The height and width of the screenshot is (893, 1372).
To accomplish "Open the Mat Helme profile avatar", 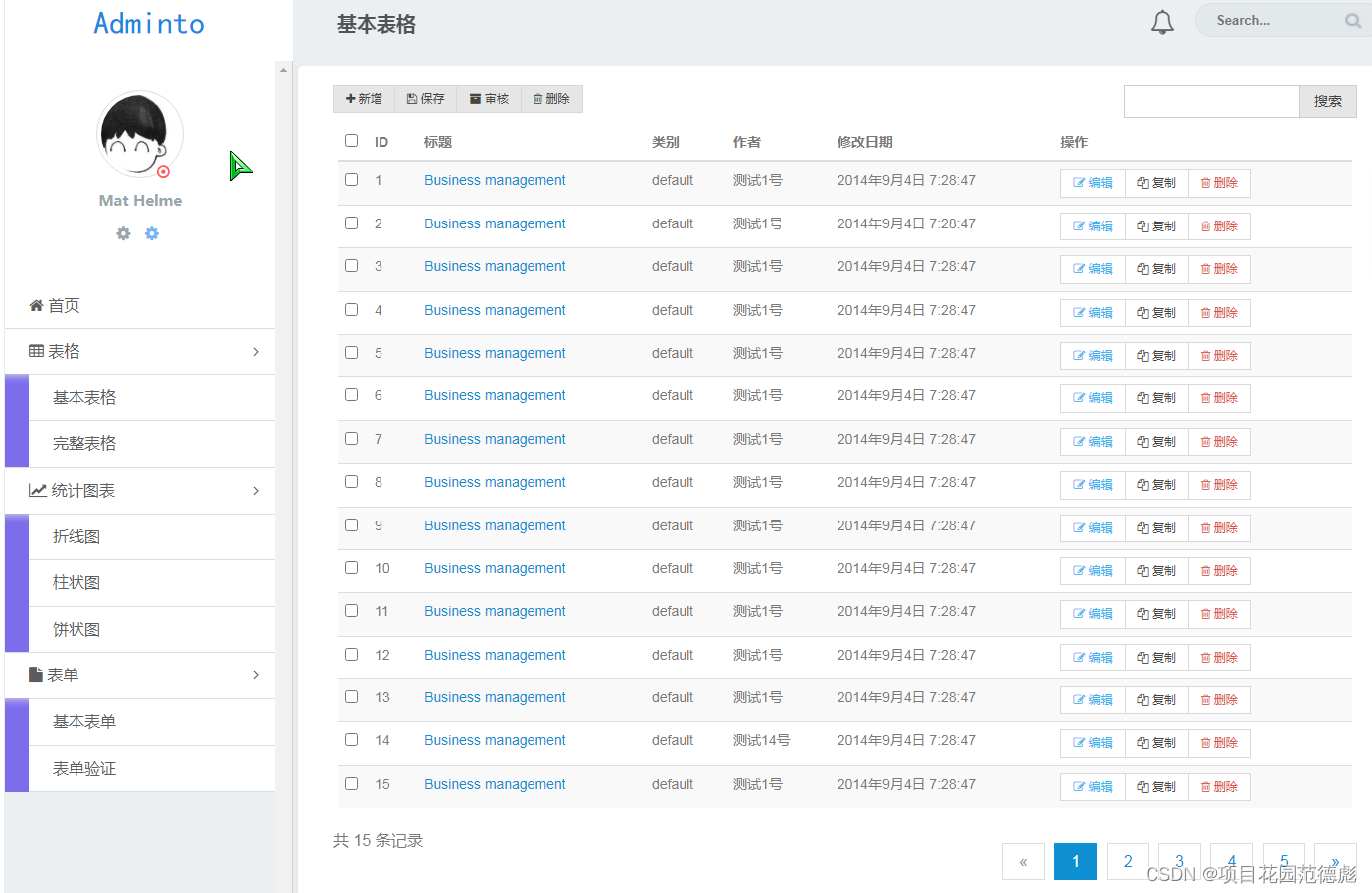I will coord(140,135).
